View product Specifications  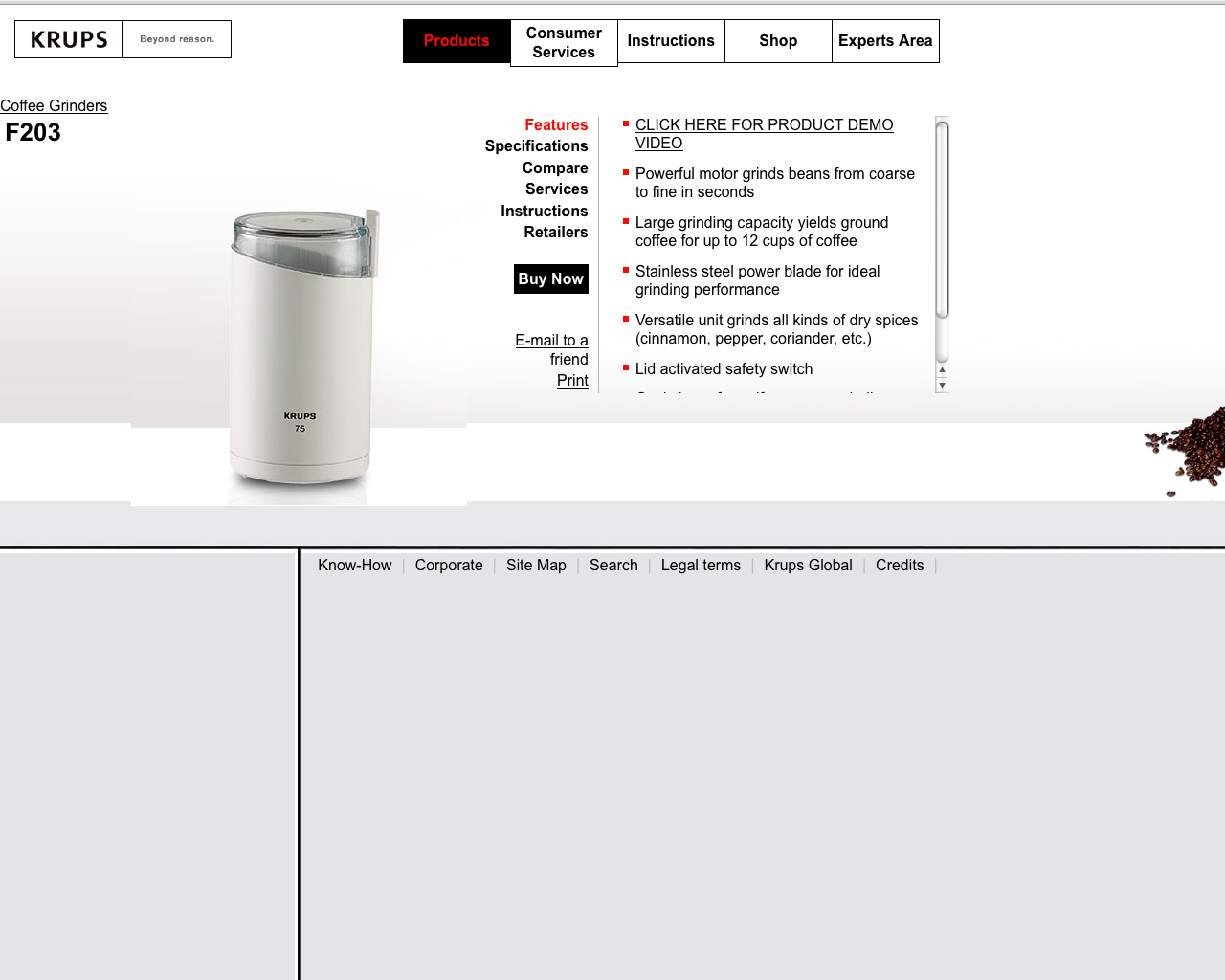click(536, 145)
